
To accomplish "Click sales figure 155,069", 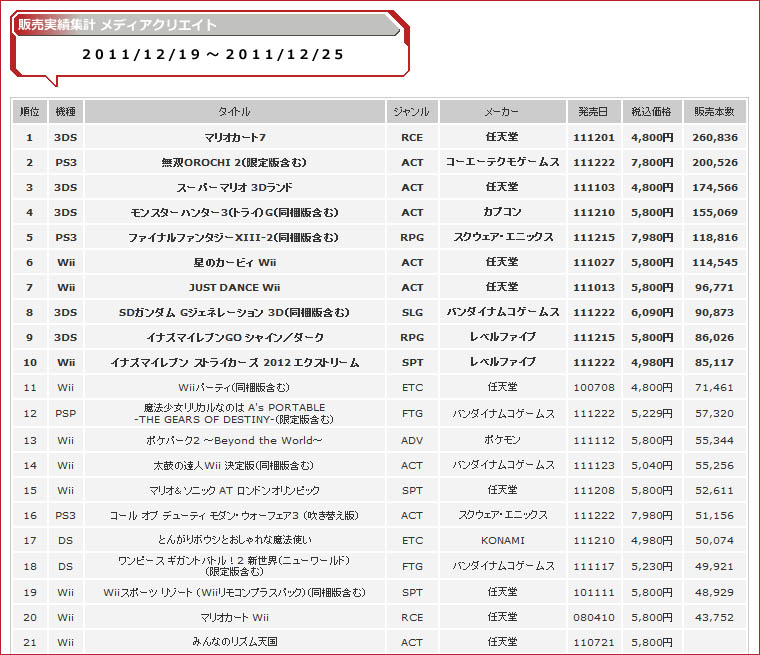I will click(715, 212).
